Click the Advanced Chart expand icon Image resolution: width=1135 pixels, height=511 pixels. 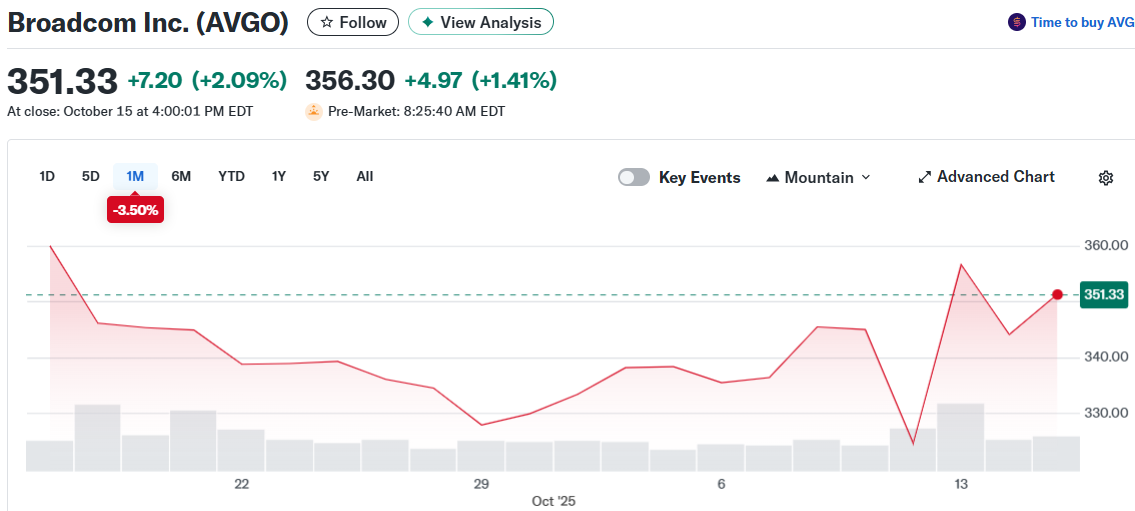[925, 177]
